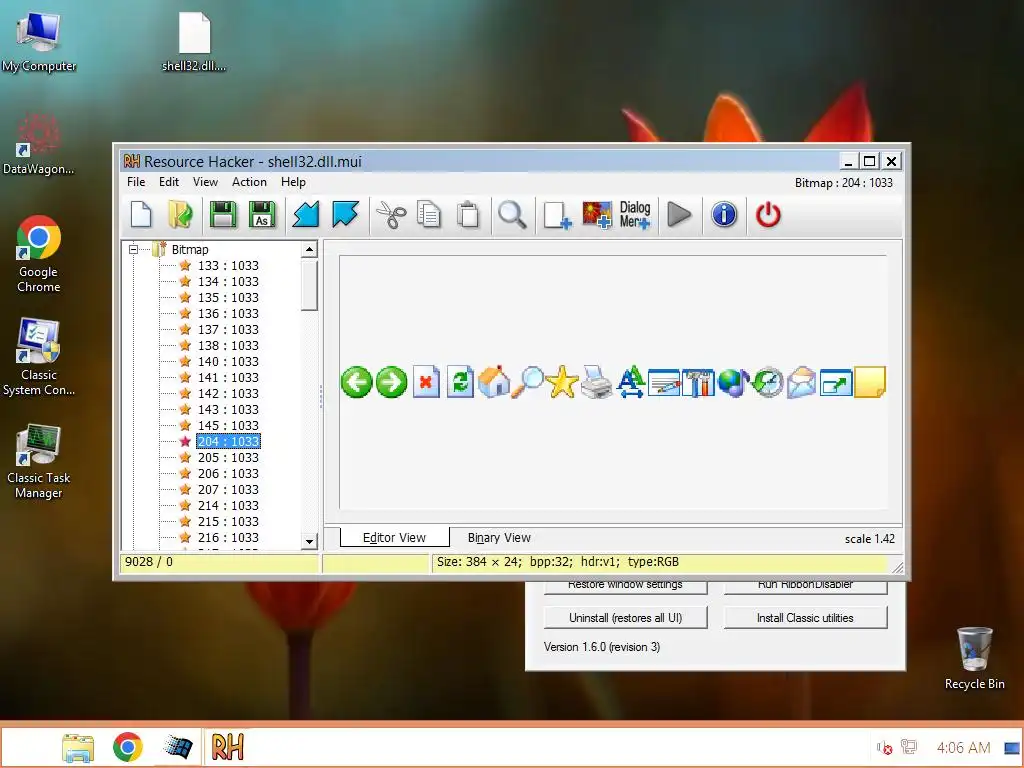Select bitmap resource 206 : 1033
This screenshot has width=1024, height=768.
click(x=228, y=473)
